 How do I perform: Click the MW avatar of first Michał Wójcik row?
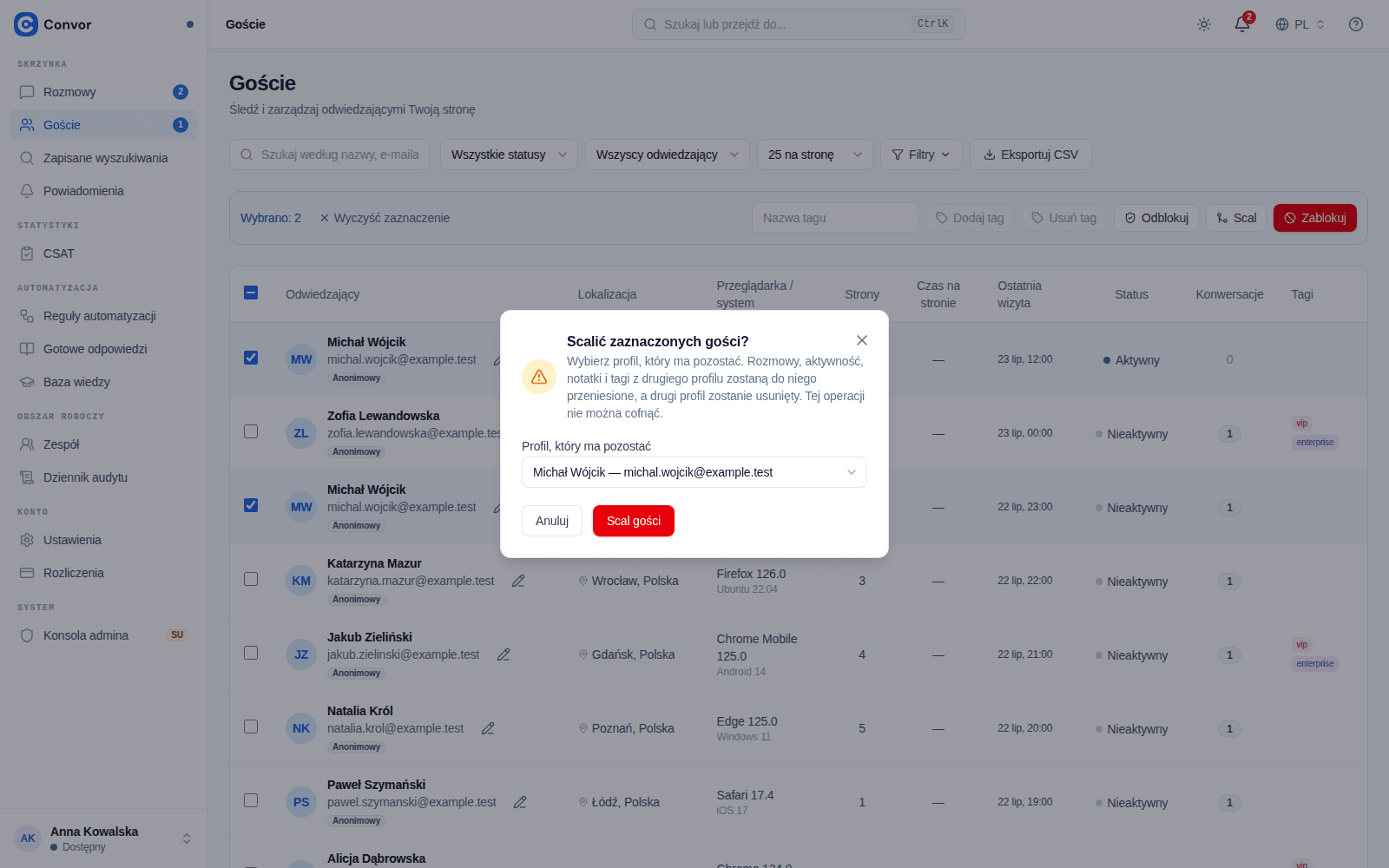point(301,359)
